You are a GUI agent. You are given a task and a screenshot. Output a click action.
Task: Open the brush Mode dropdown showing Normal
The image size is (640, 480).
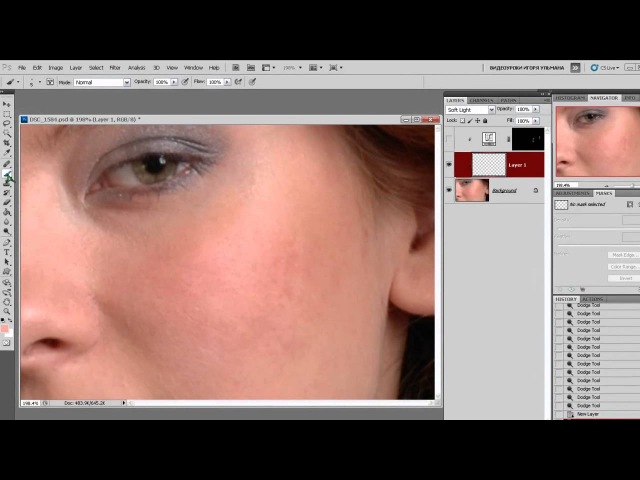click(102, 82)
